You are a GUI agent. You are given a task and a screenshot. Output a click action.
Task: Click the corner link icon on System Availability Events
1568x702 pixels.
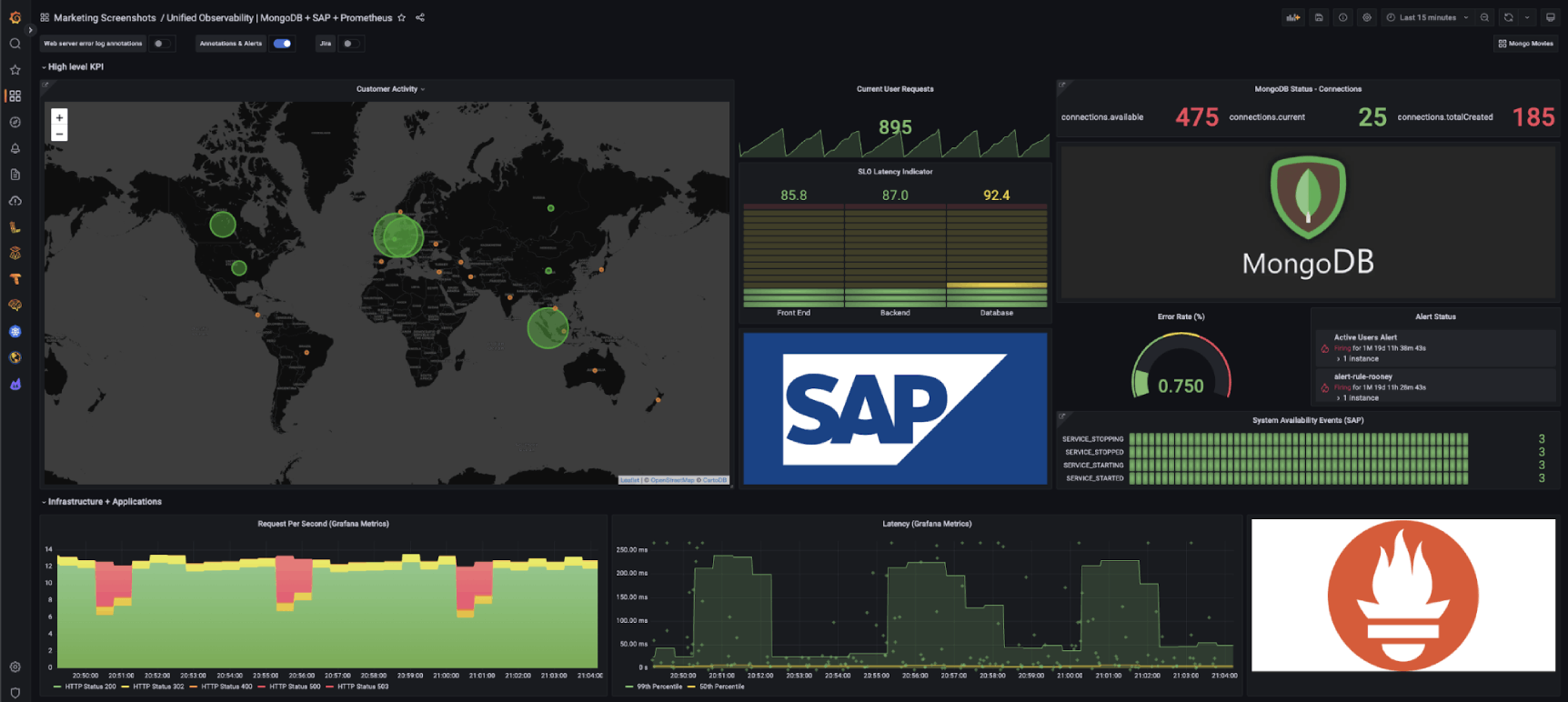(x=1061, y=416)
